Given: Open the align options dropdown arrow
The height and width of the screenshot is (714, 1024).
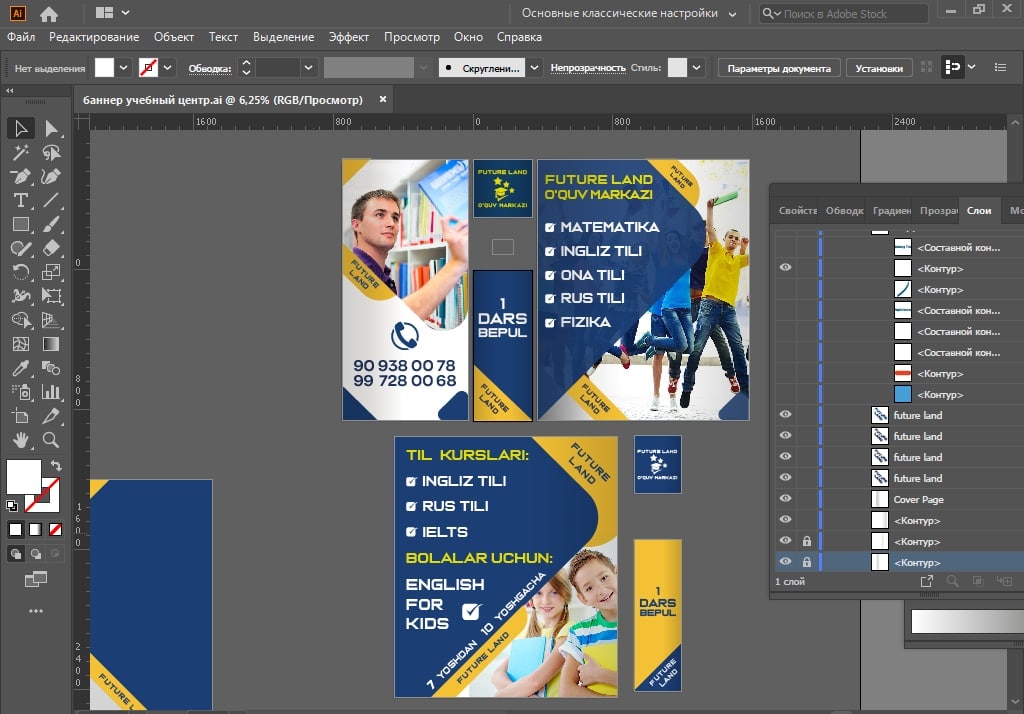Looking at the screenshot, I should click(x=972, y=67).
